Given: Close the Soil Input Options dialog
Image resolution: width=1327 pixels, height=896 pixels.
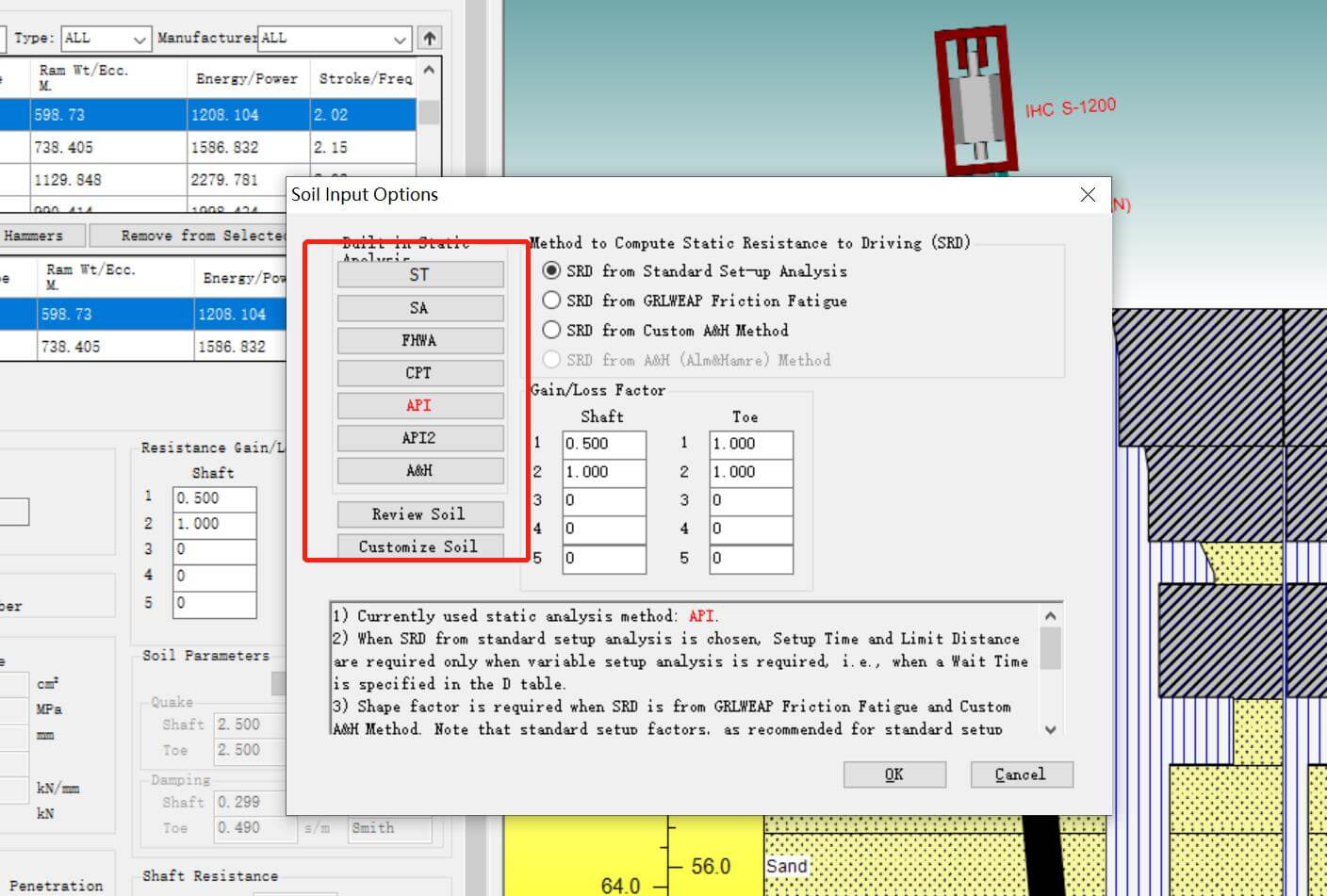Looking at the screenshot, I should click(1088, 194).
